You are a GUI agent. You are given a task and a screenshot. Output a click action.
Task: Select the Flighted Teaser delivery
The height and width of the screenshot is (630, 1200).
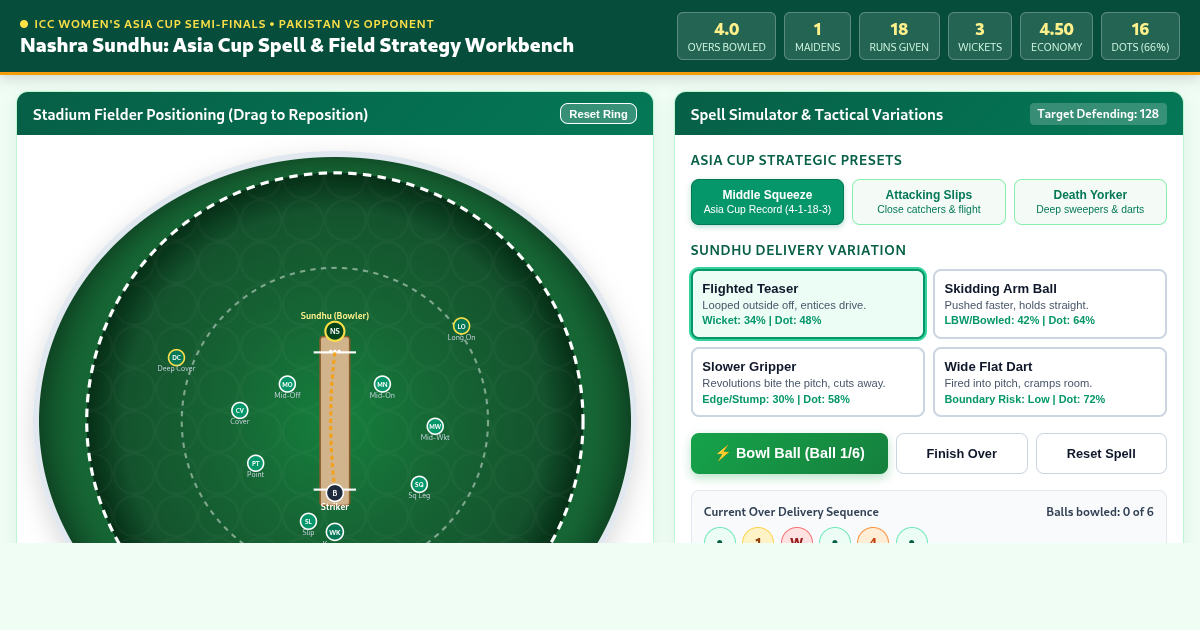(x=808, y=304)
